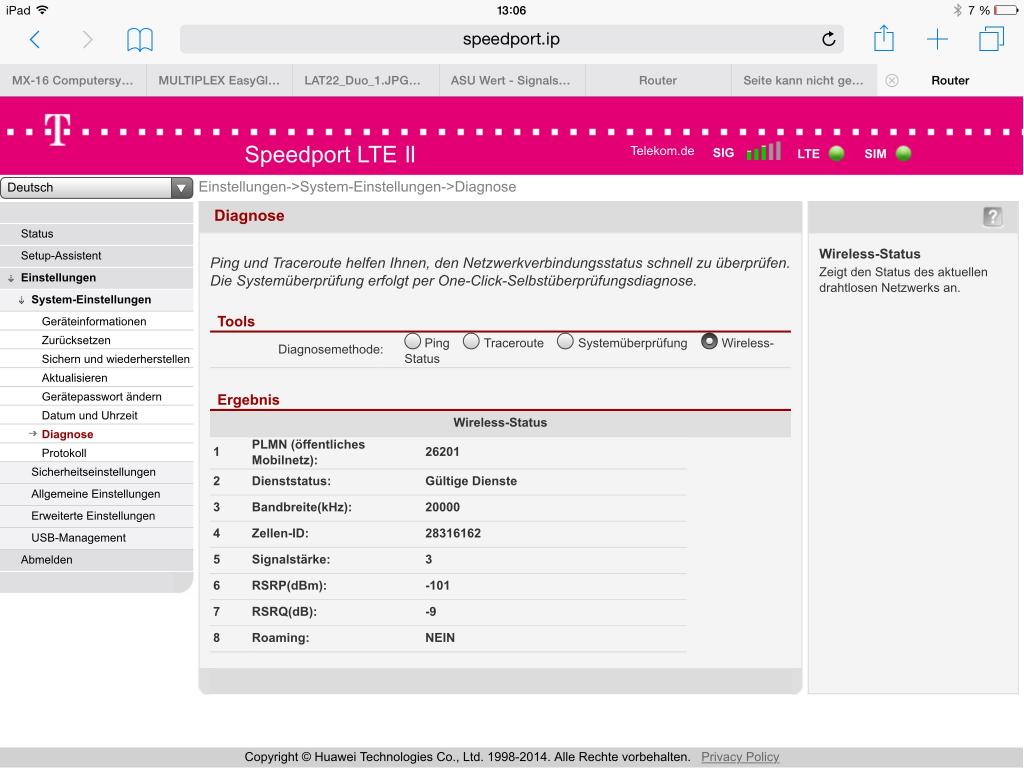
Task: Click the Zellen-ID value 28316162
Action: [x=453, y=534]
